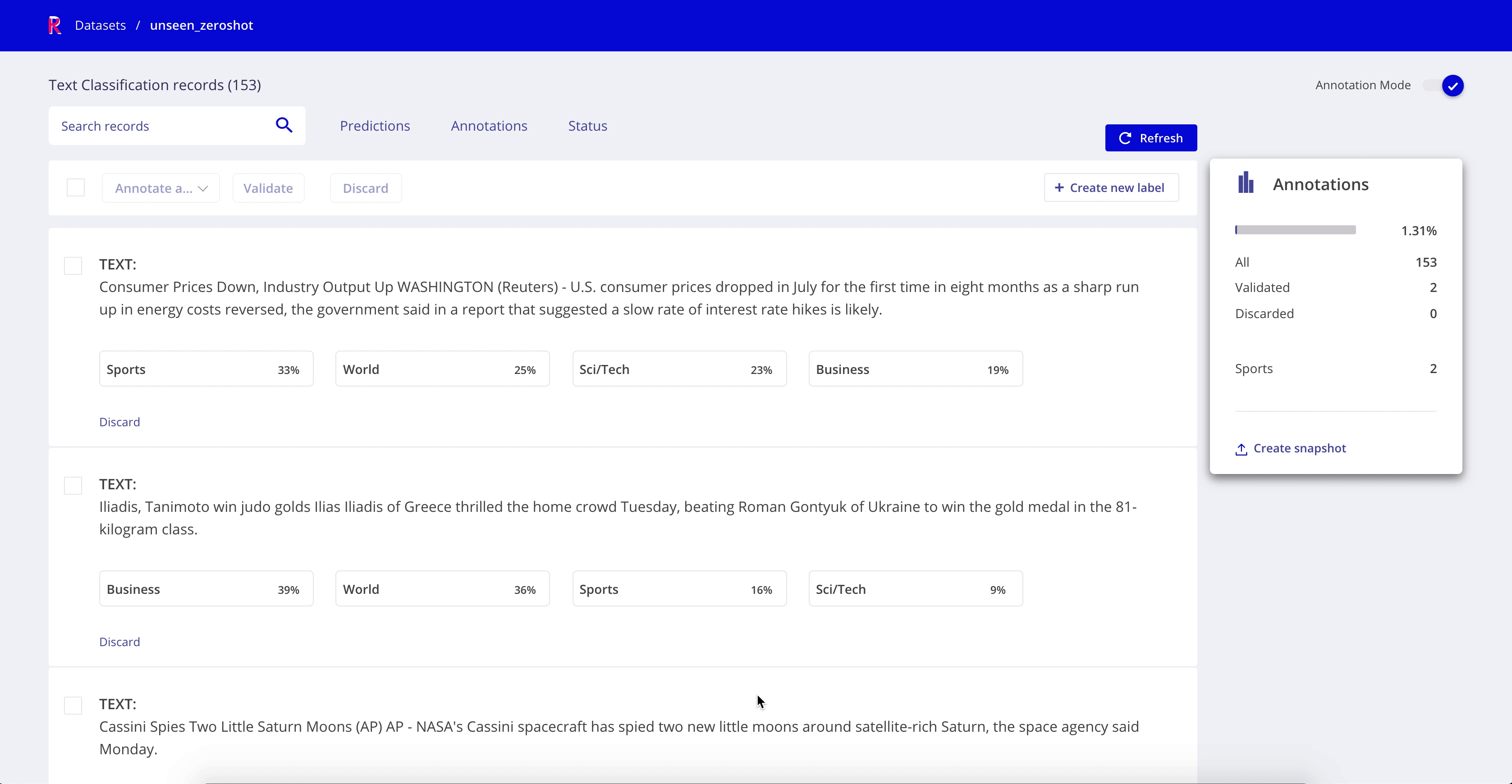Open the Annotations filter menu
1512x784 pixels.
coord(488,126)
